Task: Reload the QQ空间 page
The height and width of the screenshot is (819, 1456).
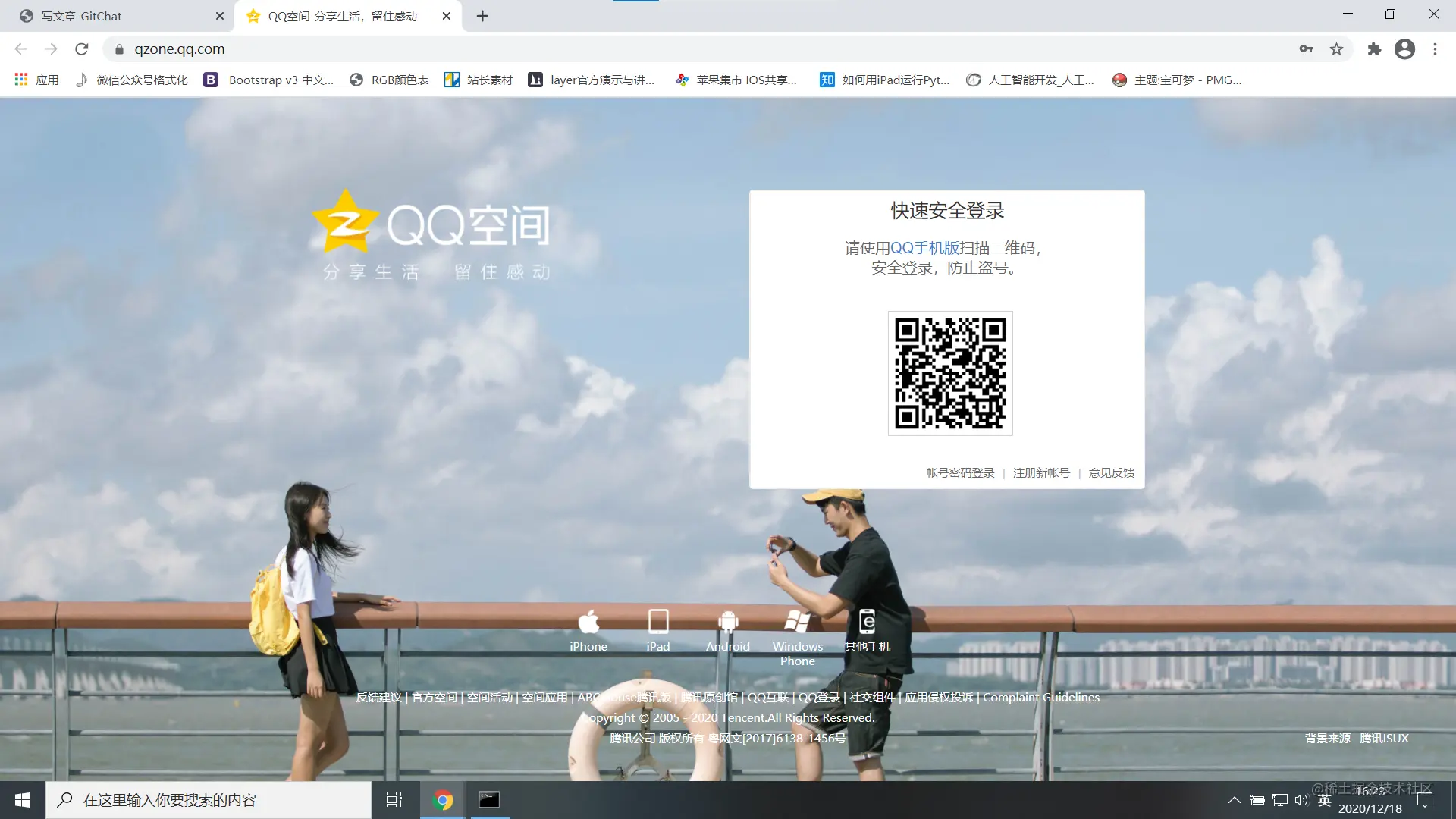Action: click(82, 49)
